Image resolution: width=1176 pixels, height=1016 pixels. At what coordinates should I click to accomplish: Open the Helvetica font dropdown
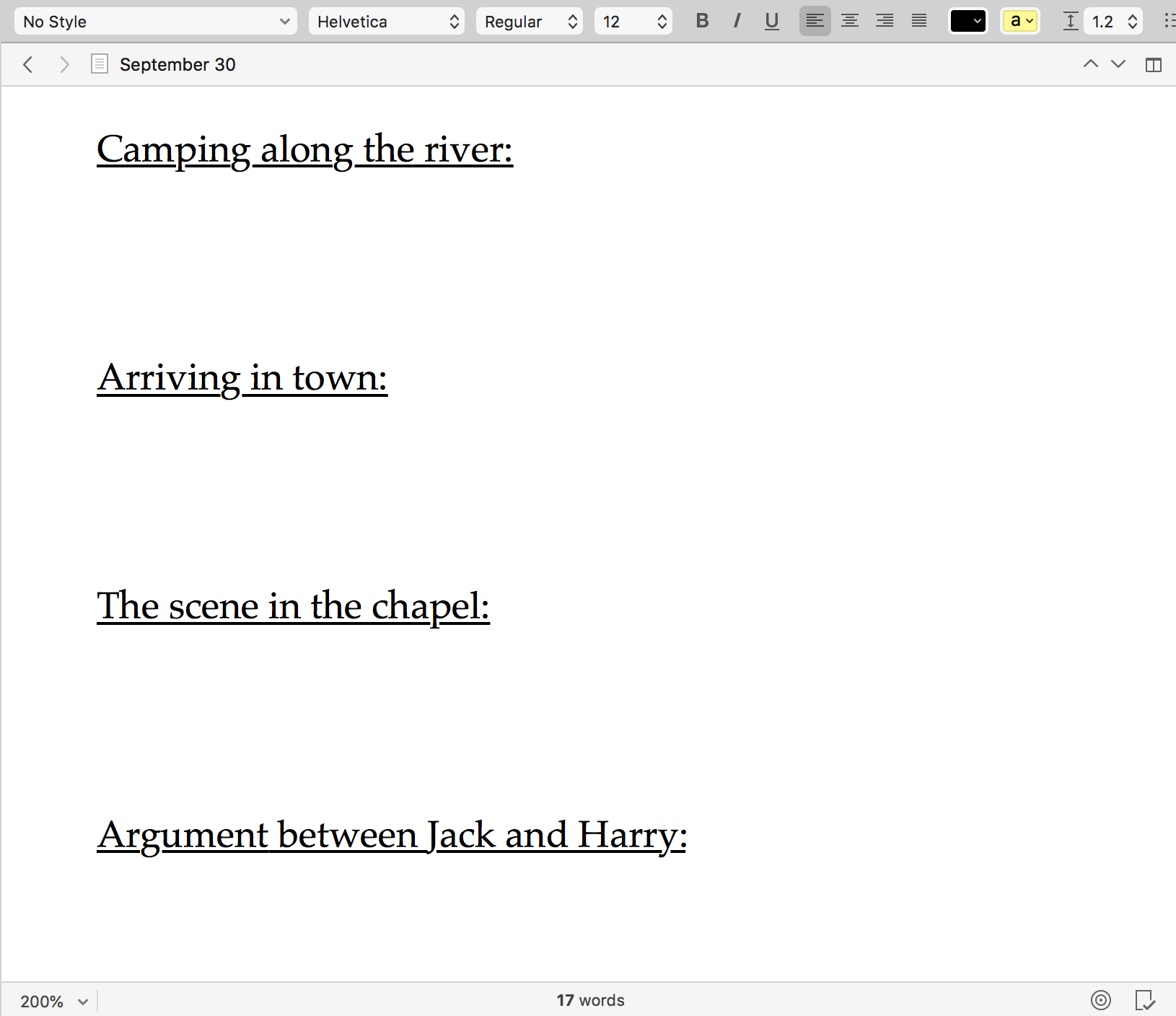click(386, 21)
